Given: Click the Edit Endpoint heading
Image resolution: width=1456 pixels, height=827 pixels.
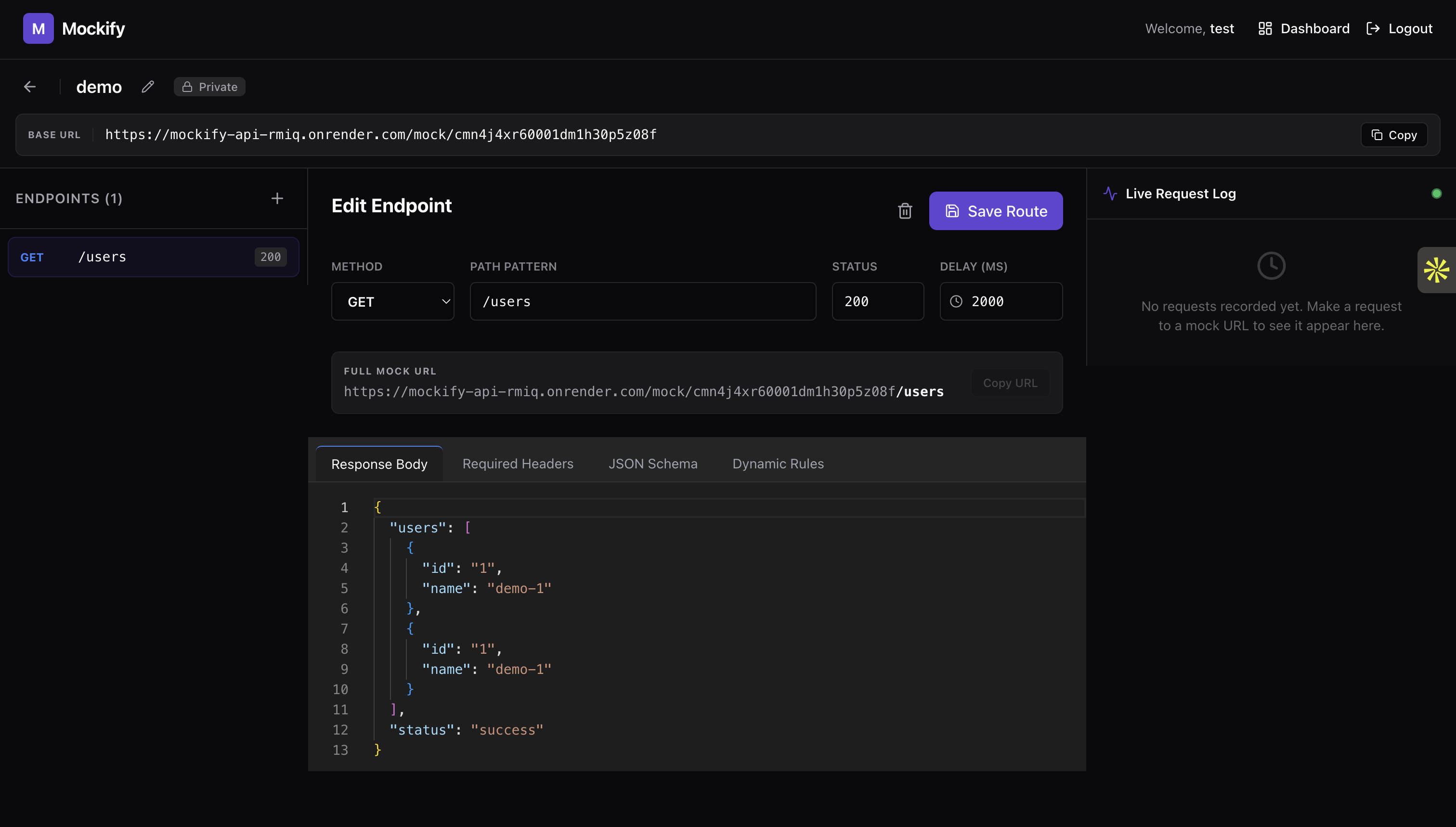Looking at the screenshot, I should [391, 205].
